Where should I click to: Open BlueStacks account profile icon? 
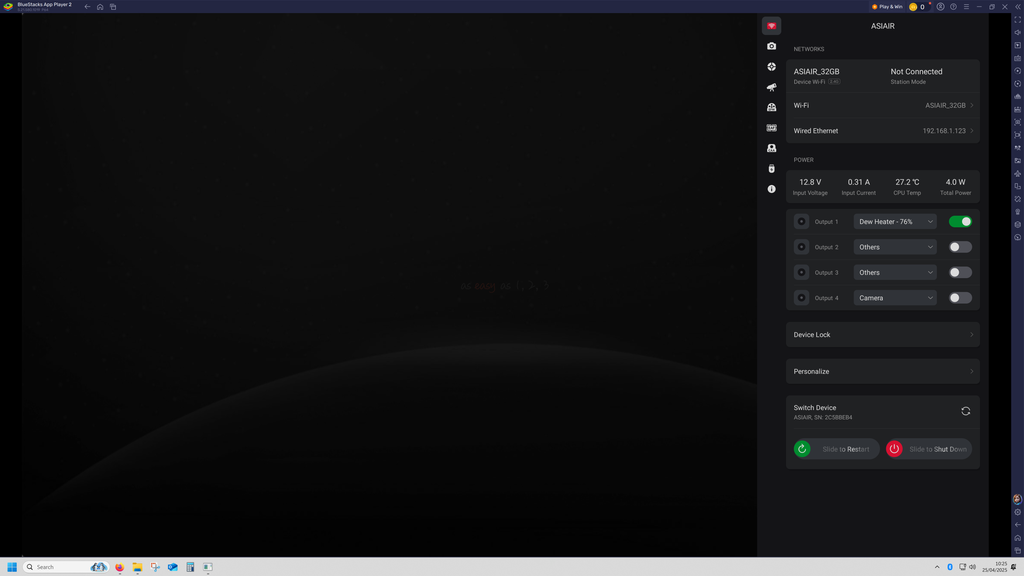click(940, 7)
